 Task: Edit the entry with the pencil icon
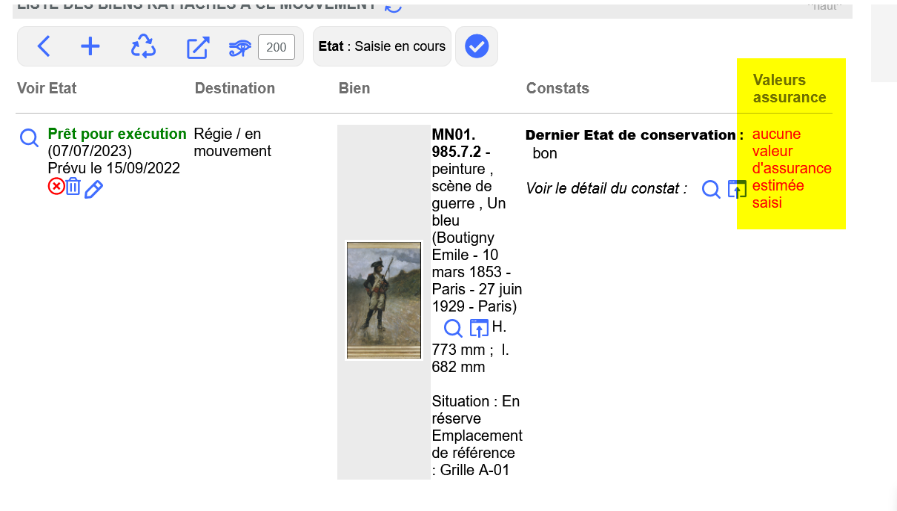pyautogui.click(x=94, y=189)
